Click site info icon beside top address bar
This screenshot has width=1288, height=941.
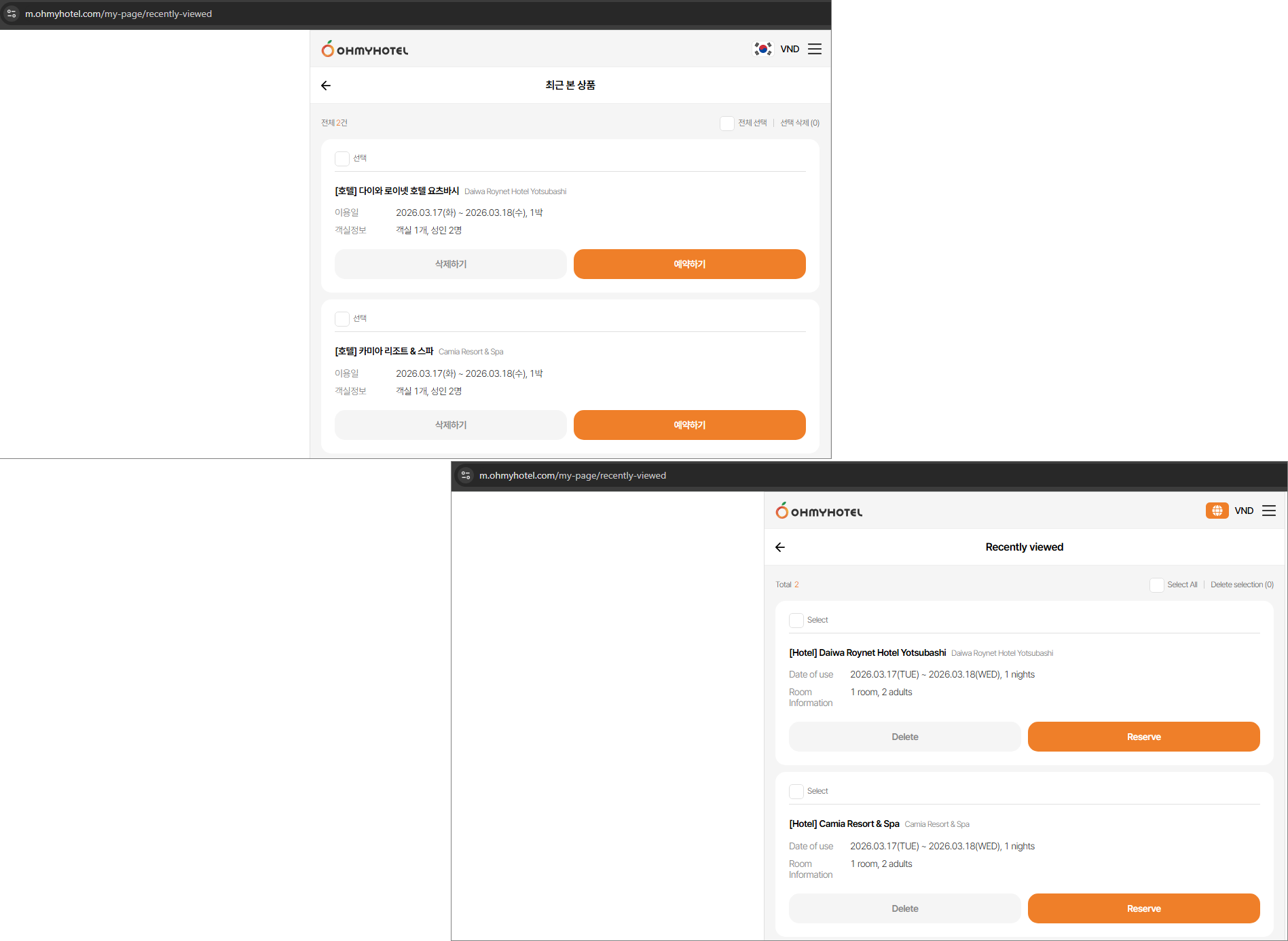[12, 14]
